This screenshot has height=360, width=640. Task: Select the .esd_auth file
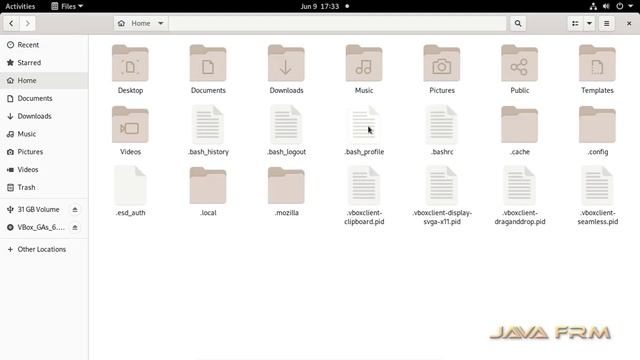pos(130,186)
